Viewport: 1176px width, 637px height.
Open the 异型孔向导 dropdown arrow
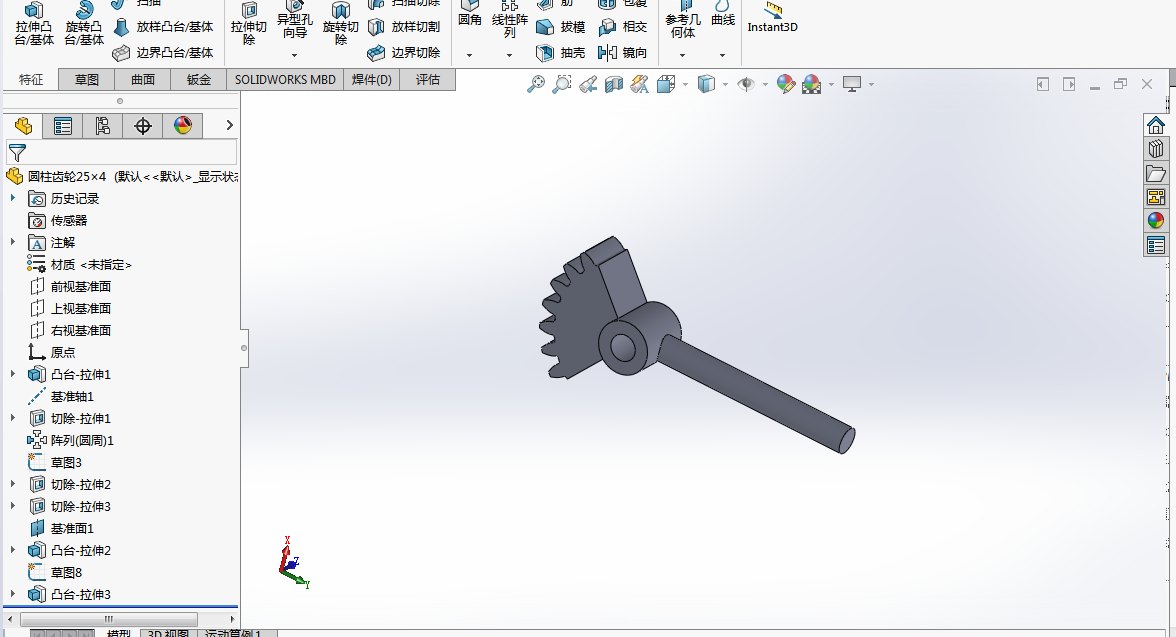coord(295,55)
